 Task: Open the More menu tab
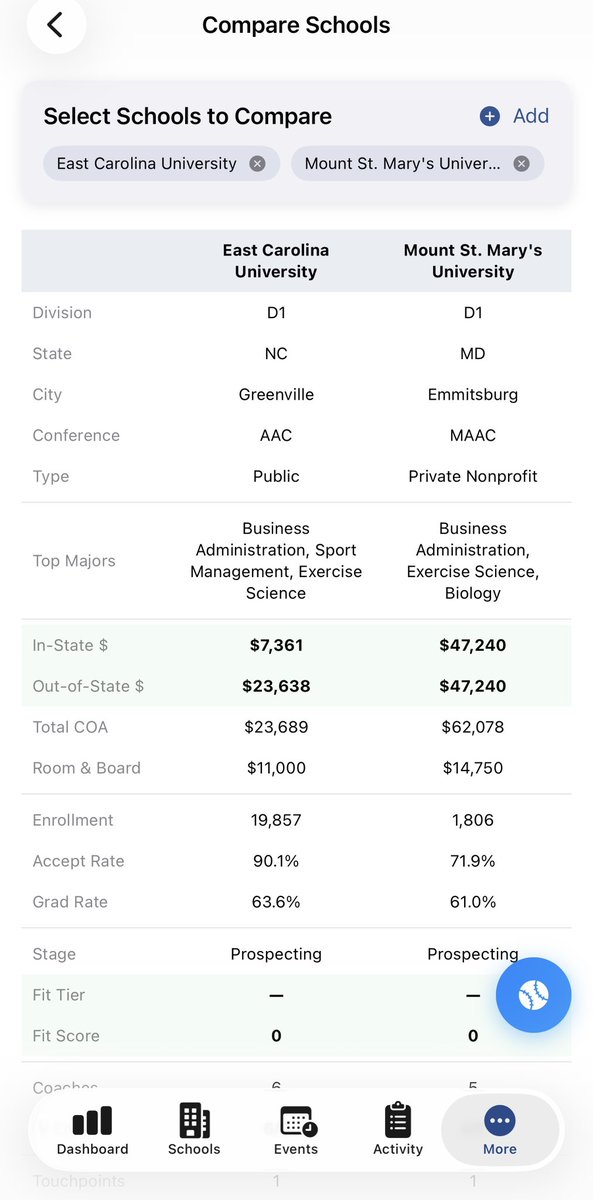pos(500,1129)
